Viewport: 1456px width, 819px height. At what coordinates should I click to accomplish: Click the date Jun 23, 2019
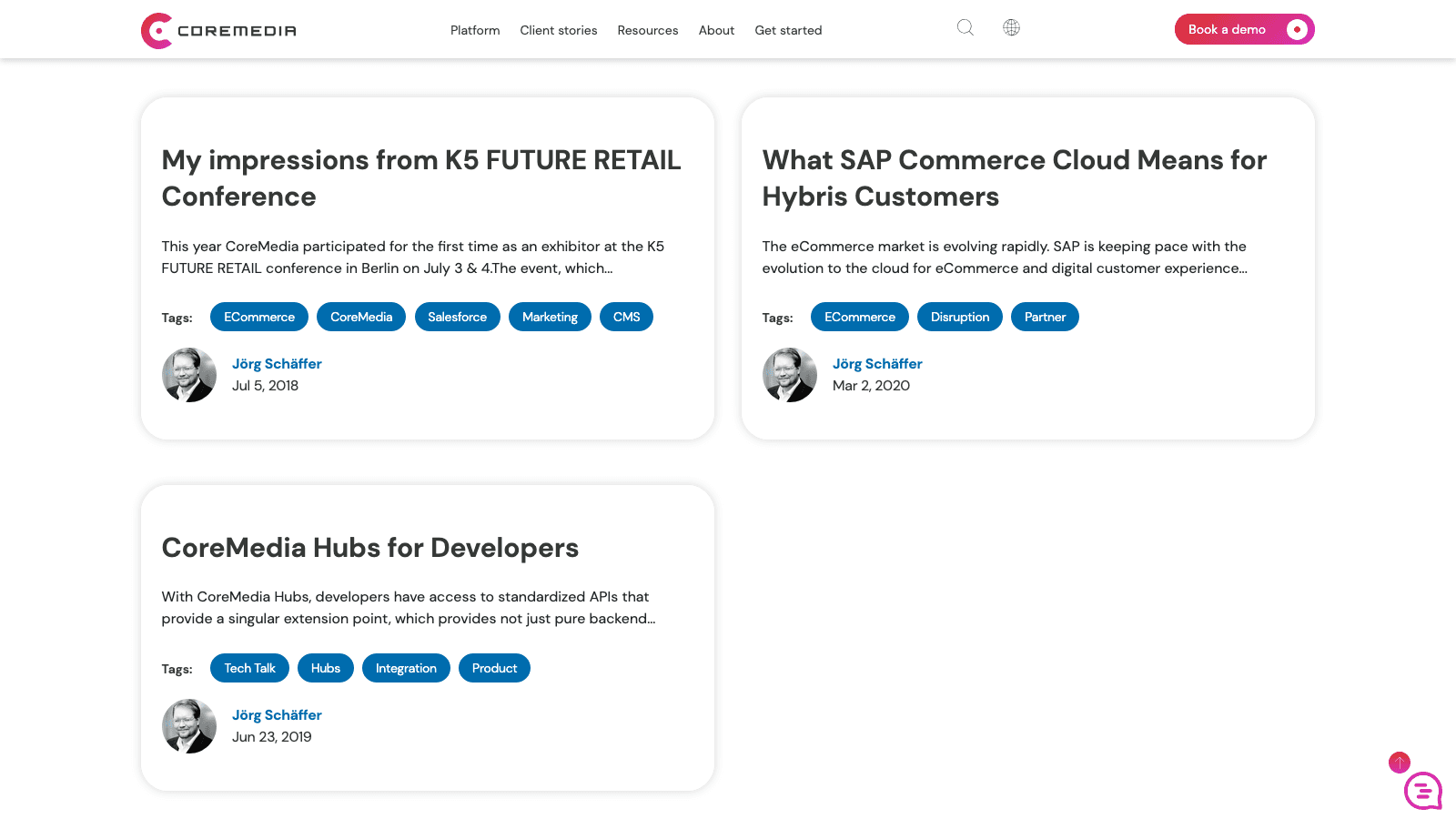(x=271, y=737)
